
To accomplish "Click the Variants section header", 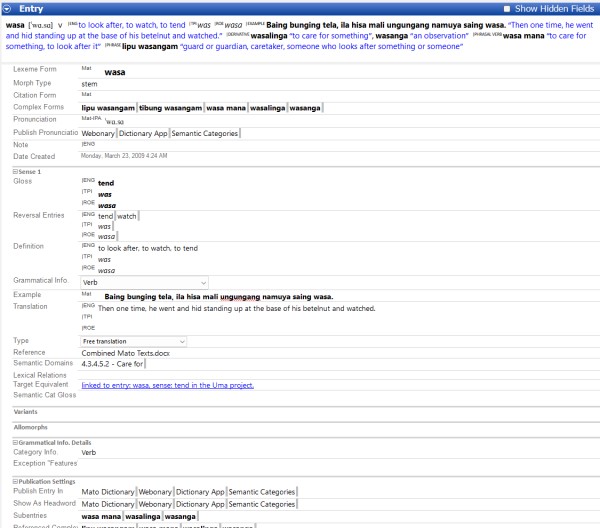I will click(x=26, y=412).
